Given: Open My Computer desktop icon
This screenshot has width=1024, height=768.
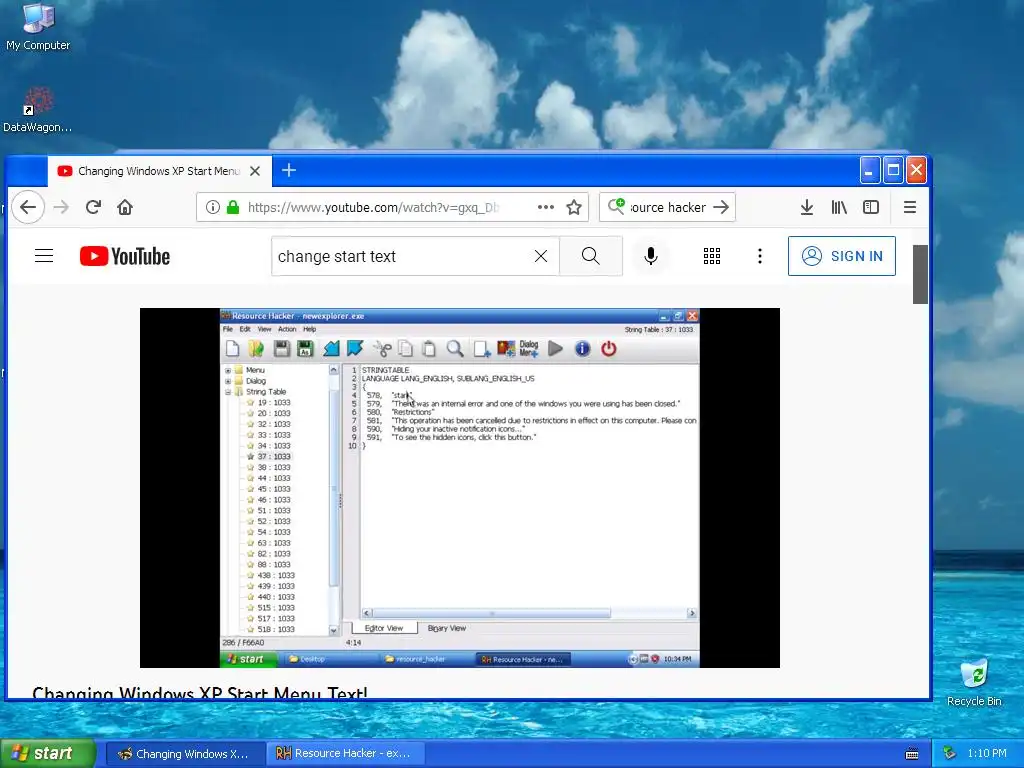Looking at the screenshot, I should point(38,27).
